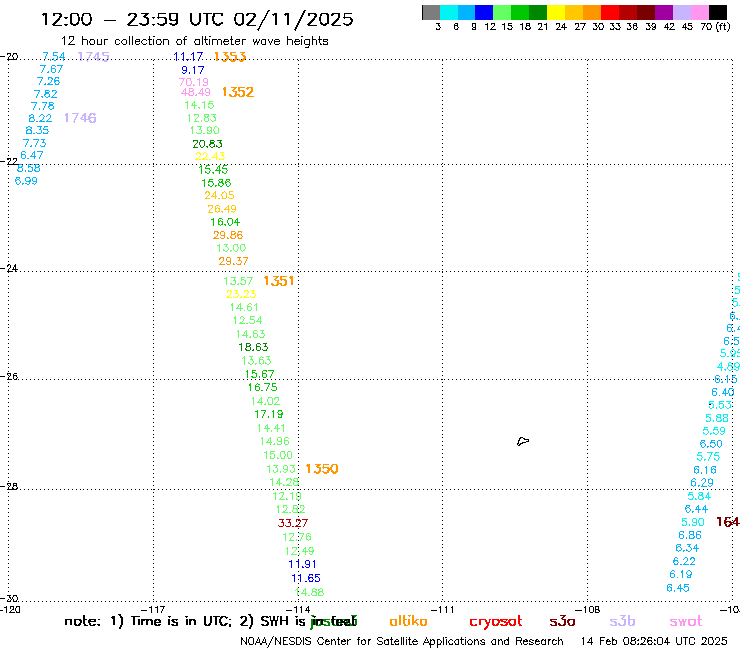Click the yellow wave height '22.43'
The image size is (740, 650).
210,156
